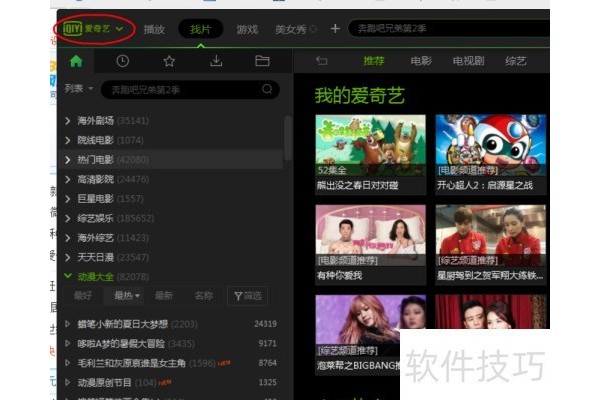Open 有种你爱我 movie thumbnail

pos(370,235)
